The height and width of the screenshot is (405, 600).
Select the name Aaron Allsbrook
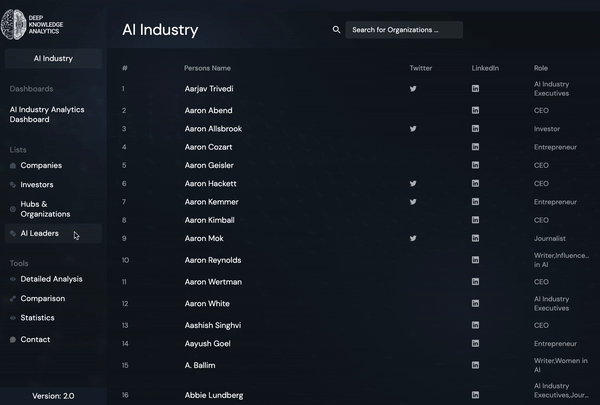tap(213, 129)
